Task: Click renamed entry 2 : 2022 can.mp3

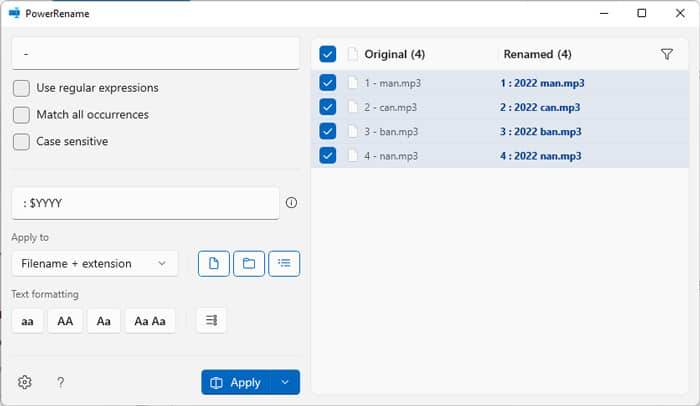Action: 540,107
